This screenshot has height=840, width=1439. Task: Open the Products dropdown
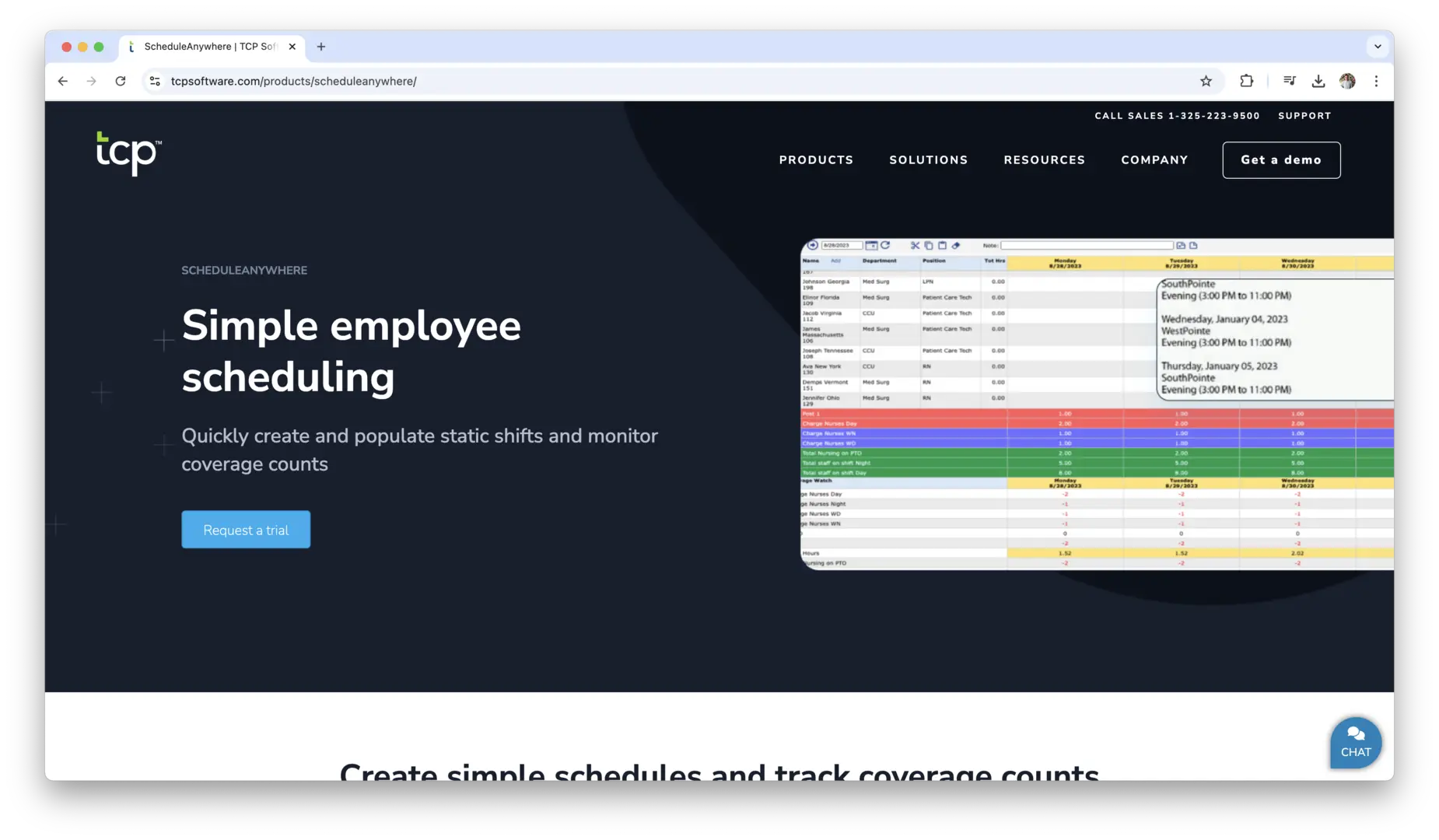pyautogui.click(x=816, y=159)
